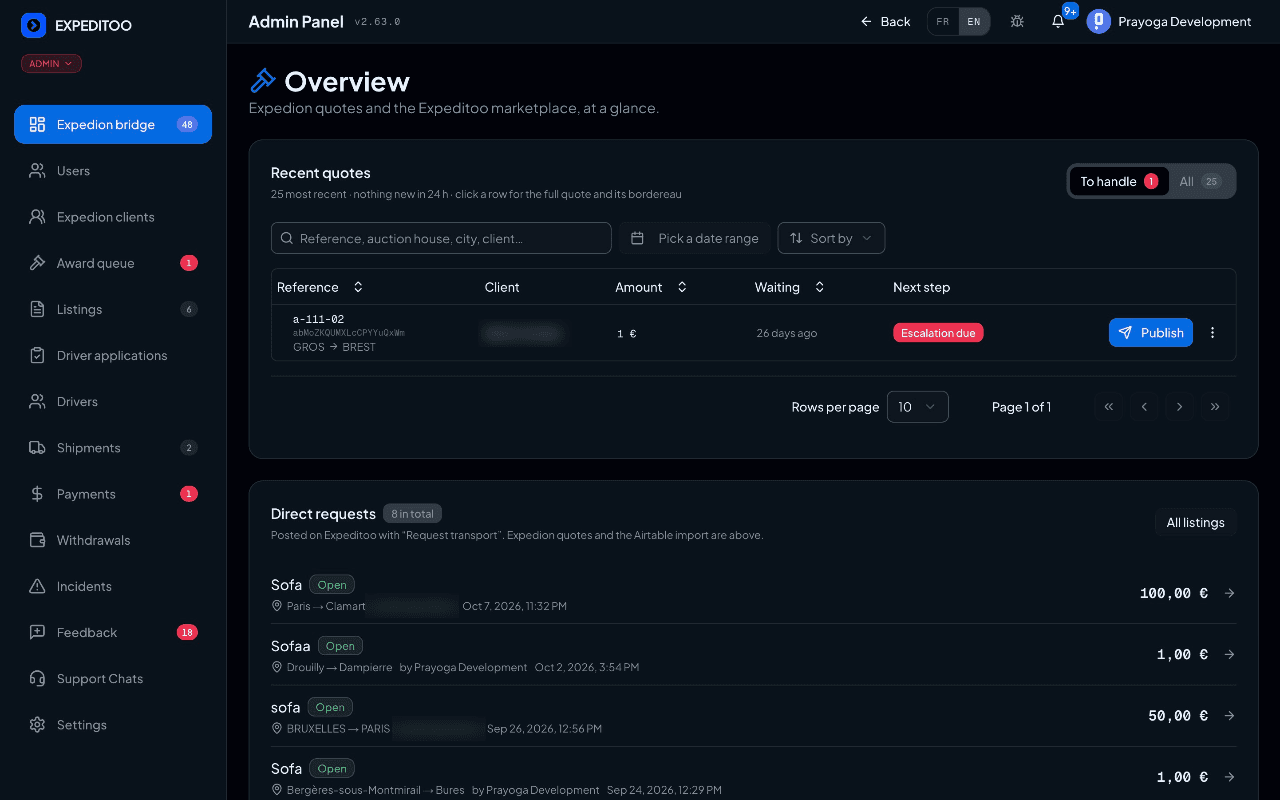This screenshot has height=800, width=1280.
Task: Click the Escalation due badge
Action: click(938, 333)
